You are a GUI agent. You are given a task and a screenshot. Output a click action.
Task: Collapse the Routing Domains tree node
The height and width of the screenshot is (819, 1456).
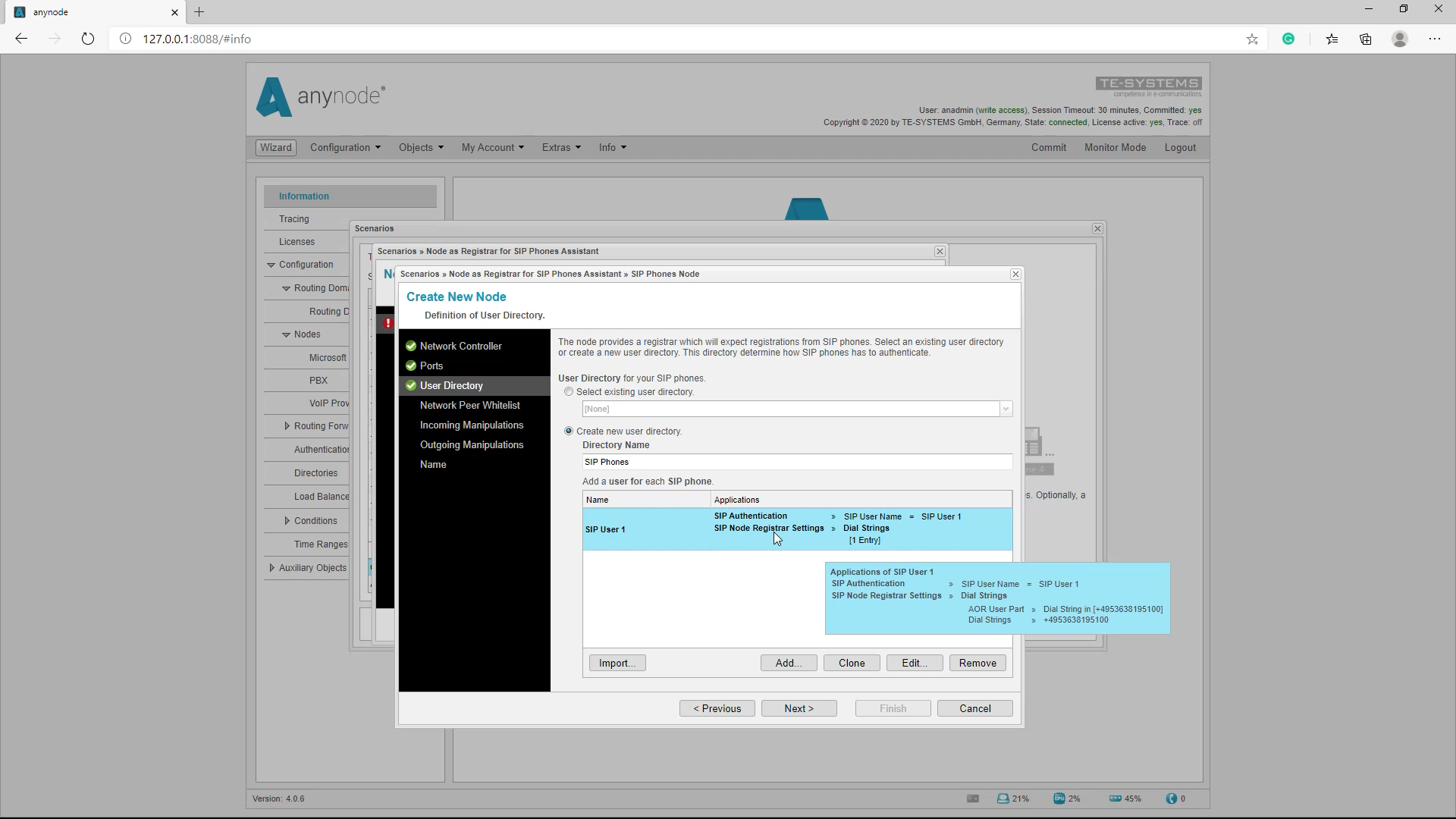(x=286, y=288)
